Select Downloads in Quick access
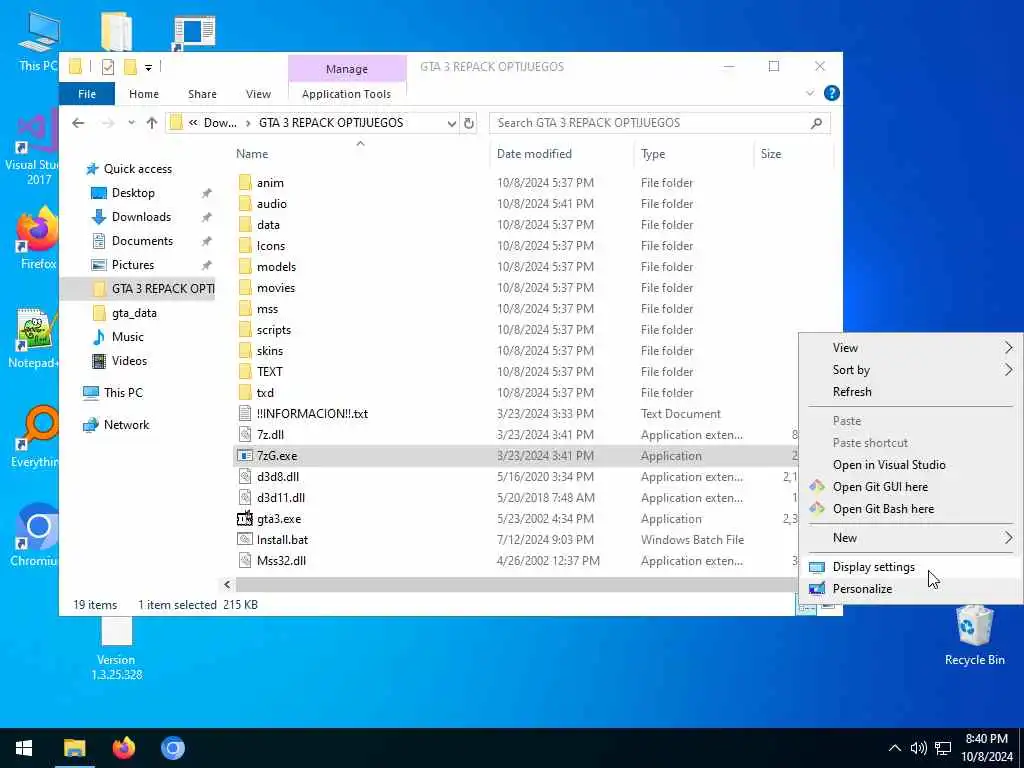The image size is (1024, 768). coord(141,217)
